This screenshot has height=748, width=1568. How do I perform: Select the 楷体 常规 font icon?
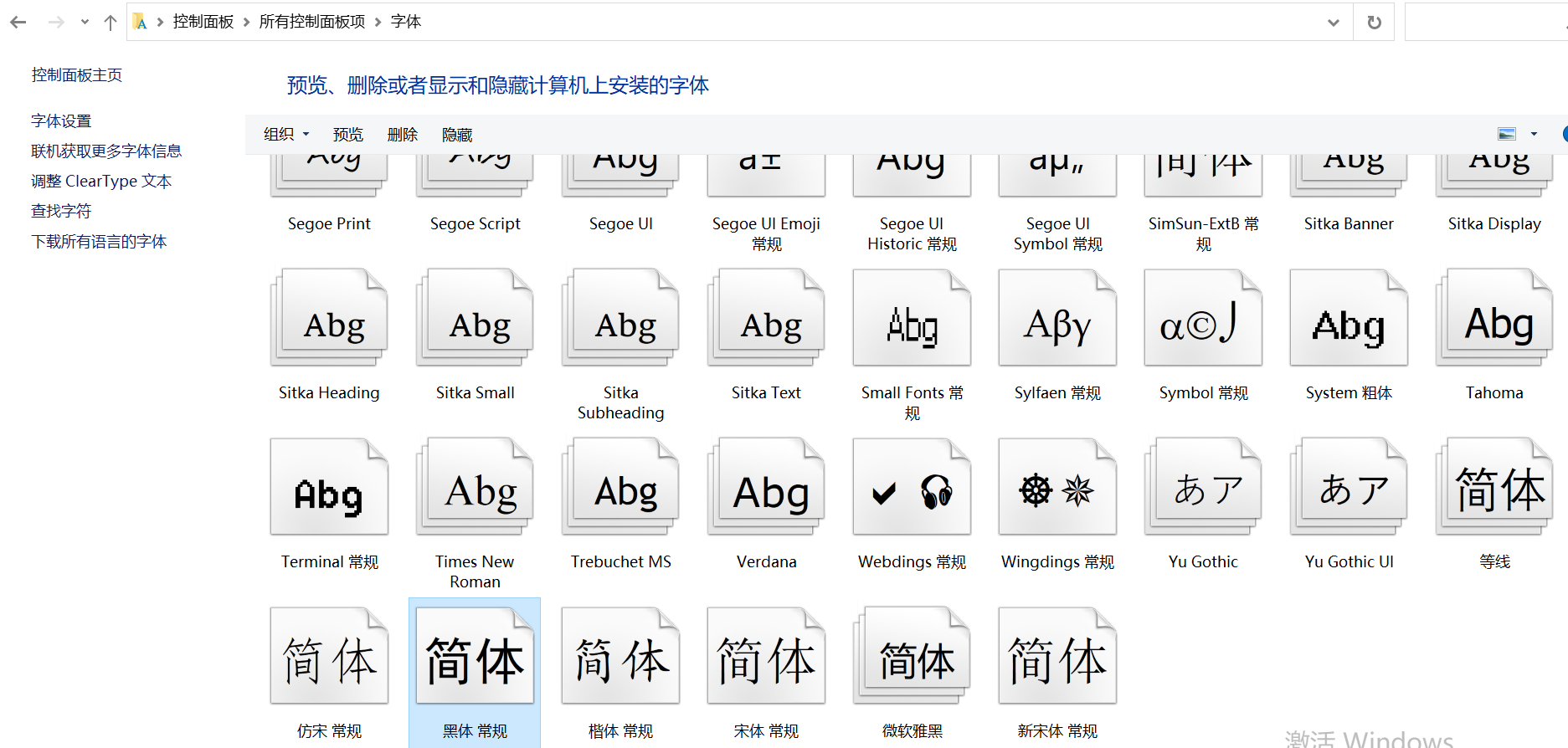tap(620, 656)
